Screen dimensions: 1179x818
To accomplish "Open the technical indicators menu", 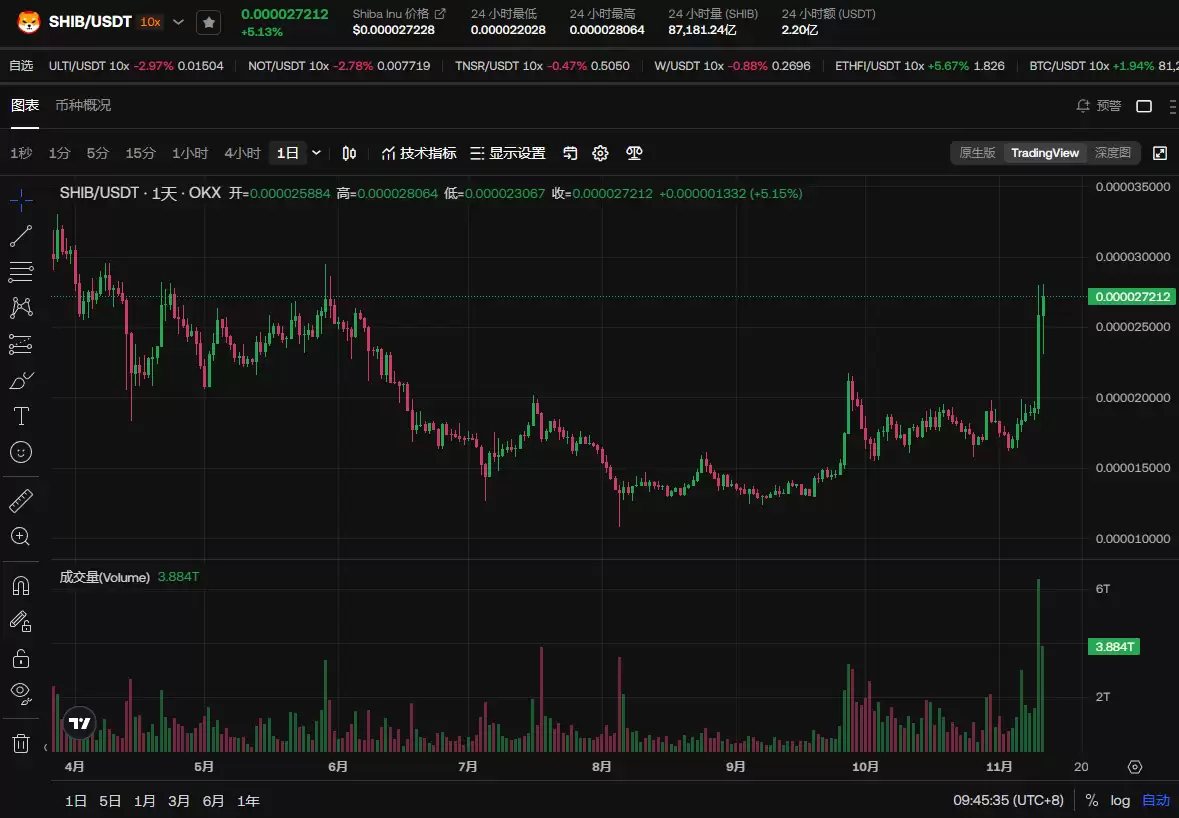I will point(419,153).
